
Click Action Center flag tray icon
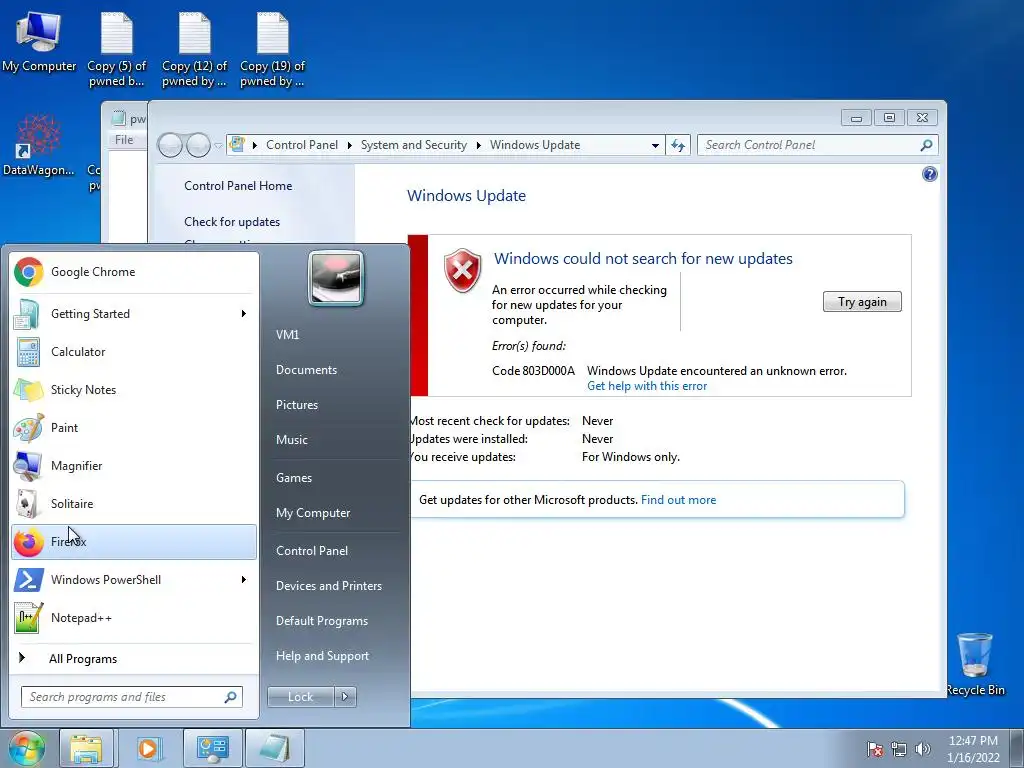pyautogui.click(x=874, y=749)
